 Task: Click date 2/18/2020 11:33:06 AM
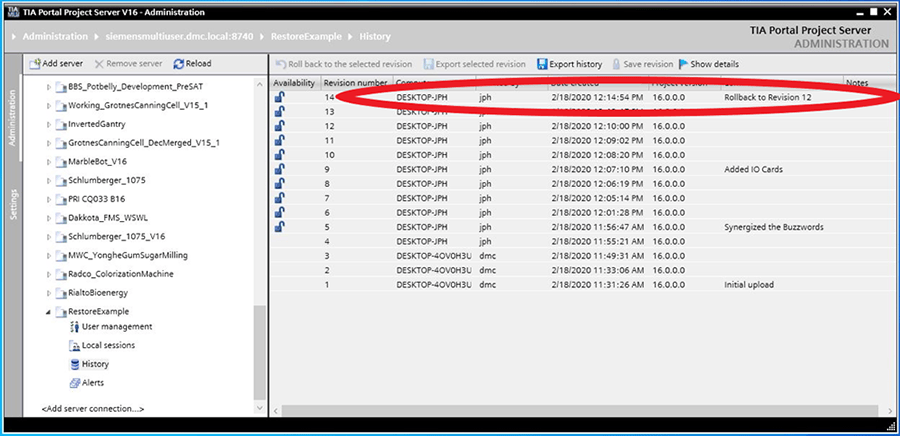click(597, 270)
